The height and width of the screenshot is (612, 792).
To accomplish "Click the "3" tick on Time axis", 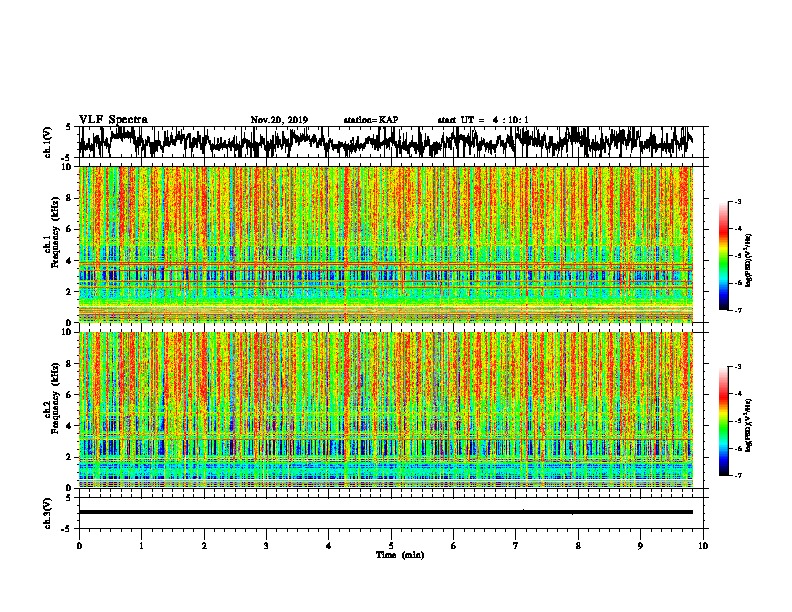I will pos(266,546).
